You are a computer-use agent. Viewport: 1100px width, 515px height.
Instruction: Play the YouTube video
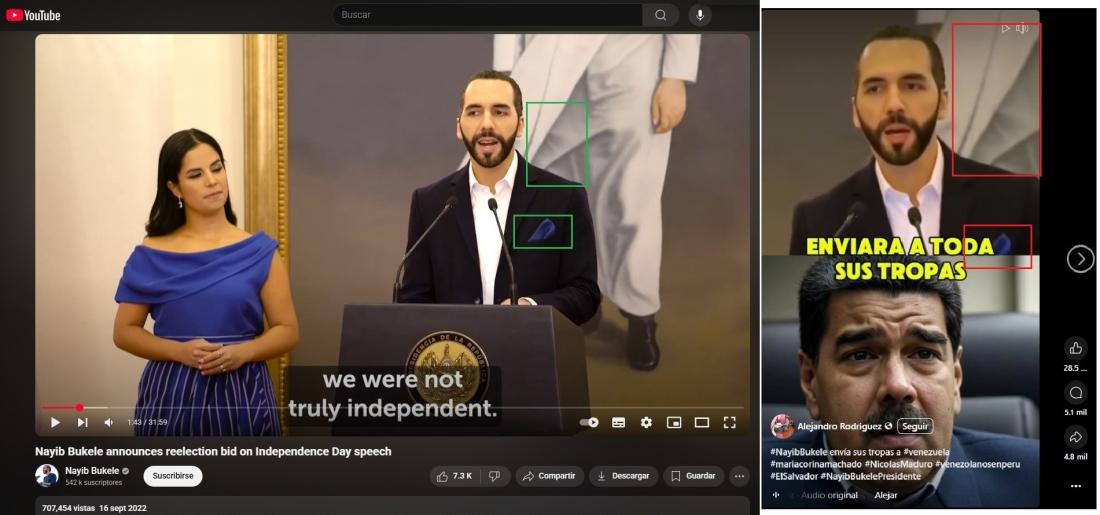click(55, 423)
